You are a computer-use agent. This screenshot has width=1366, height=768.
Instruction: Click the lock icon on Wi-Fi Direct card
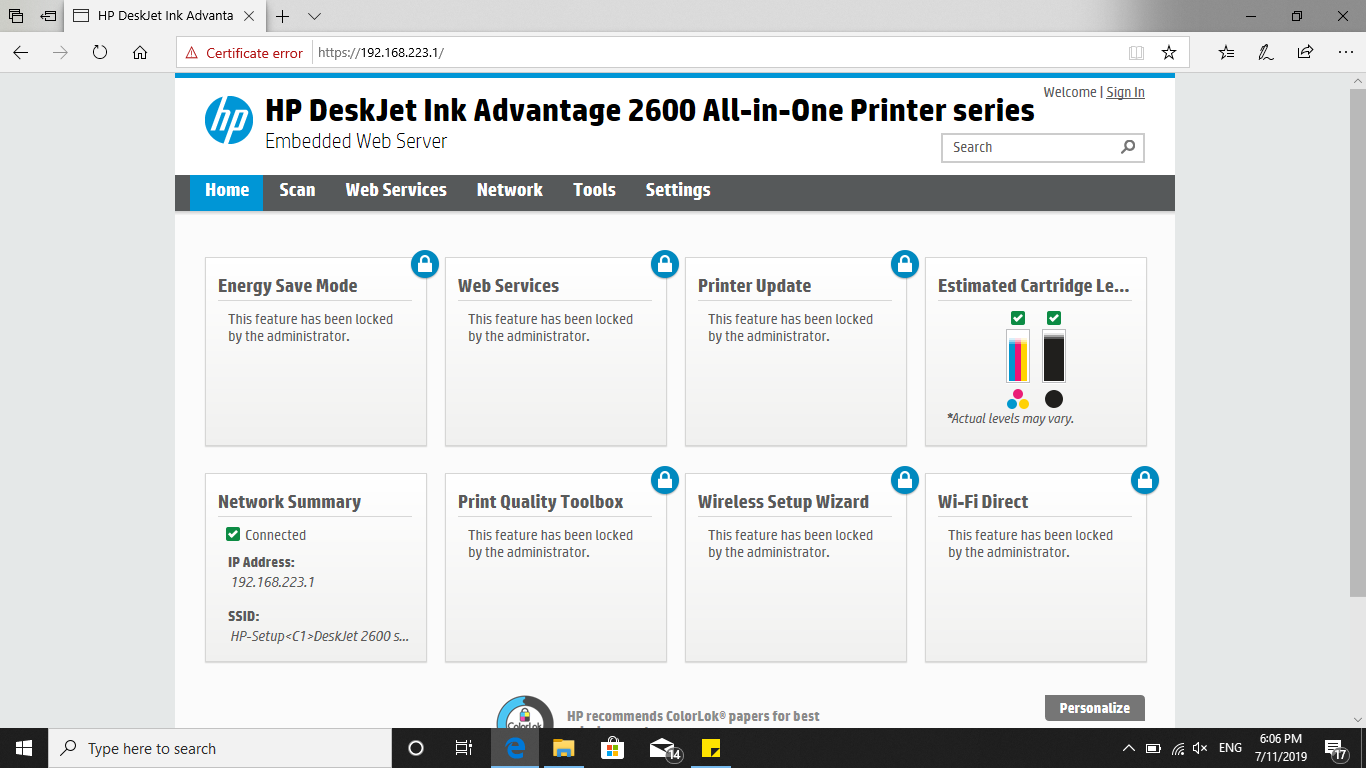tap(1144, 480)
